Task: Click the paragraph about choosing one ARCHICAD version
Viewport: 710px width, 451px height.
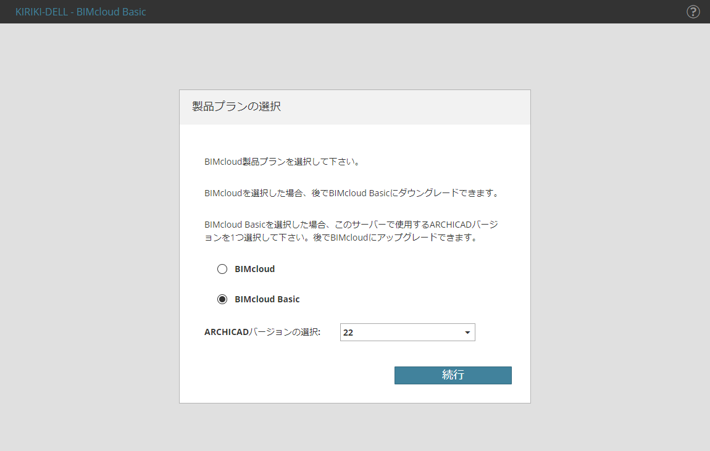Action: (351, 231)
